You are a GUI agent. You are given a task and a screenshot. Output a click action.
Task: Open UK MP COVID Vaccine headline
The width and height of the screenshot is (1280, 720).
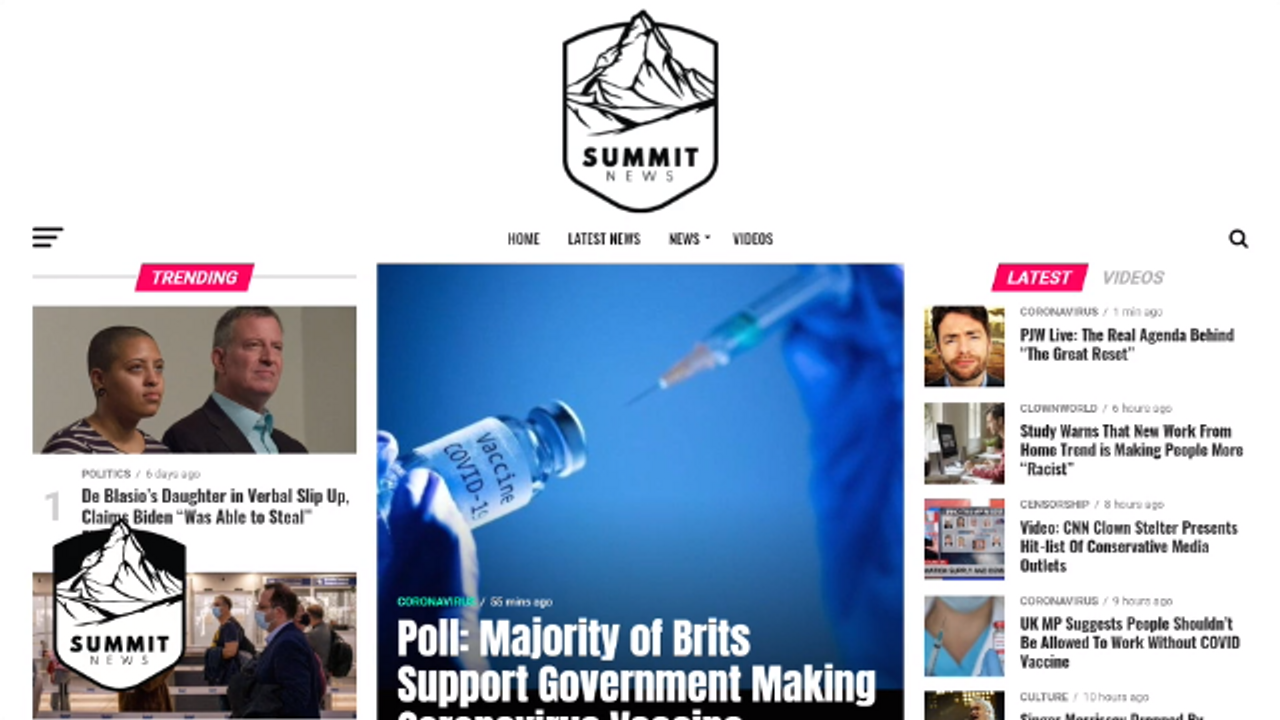coord(1130,642)
